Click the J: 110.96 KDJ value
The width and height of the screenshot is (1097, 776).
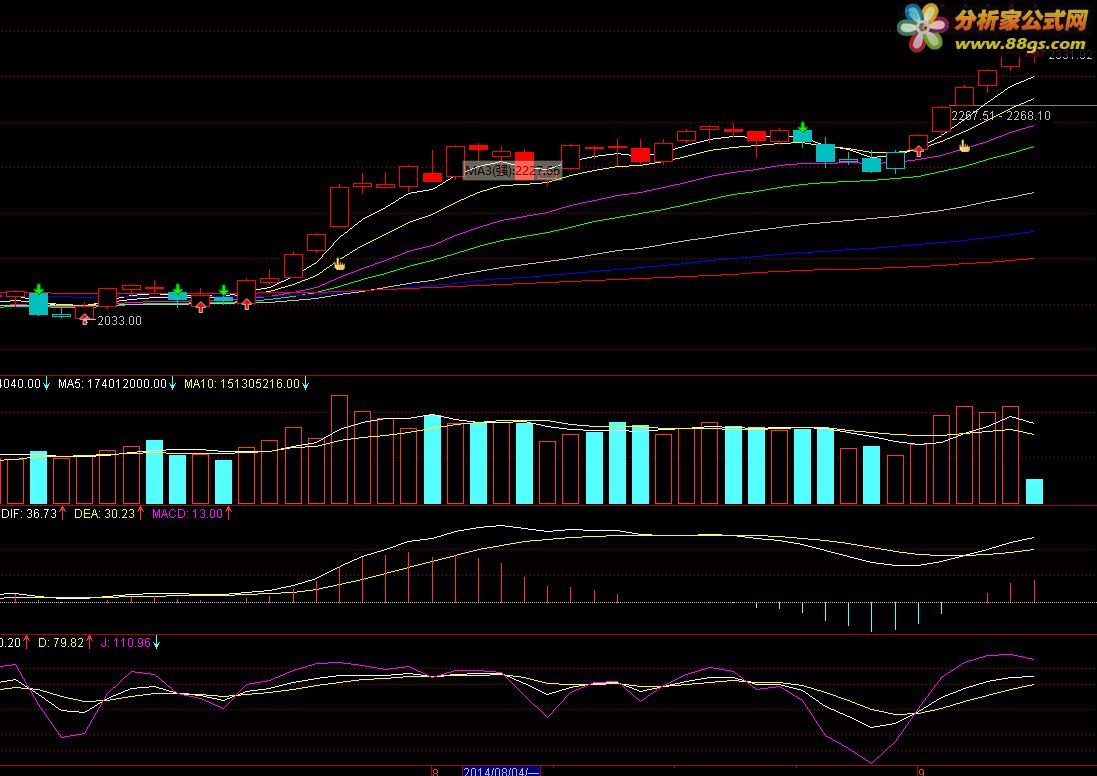125,642
